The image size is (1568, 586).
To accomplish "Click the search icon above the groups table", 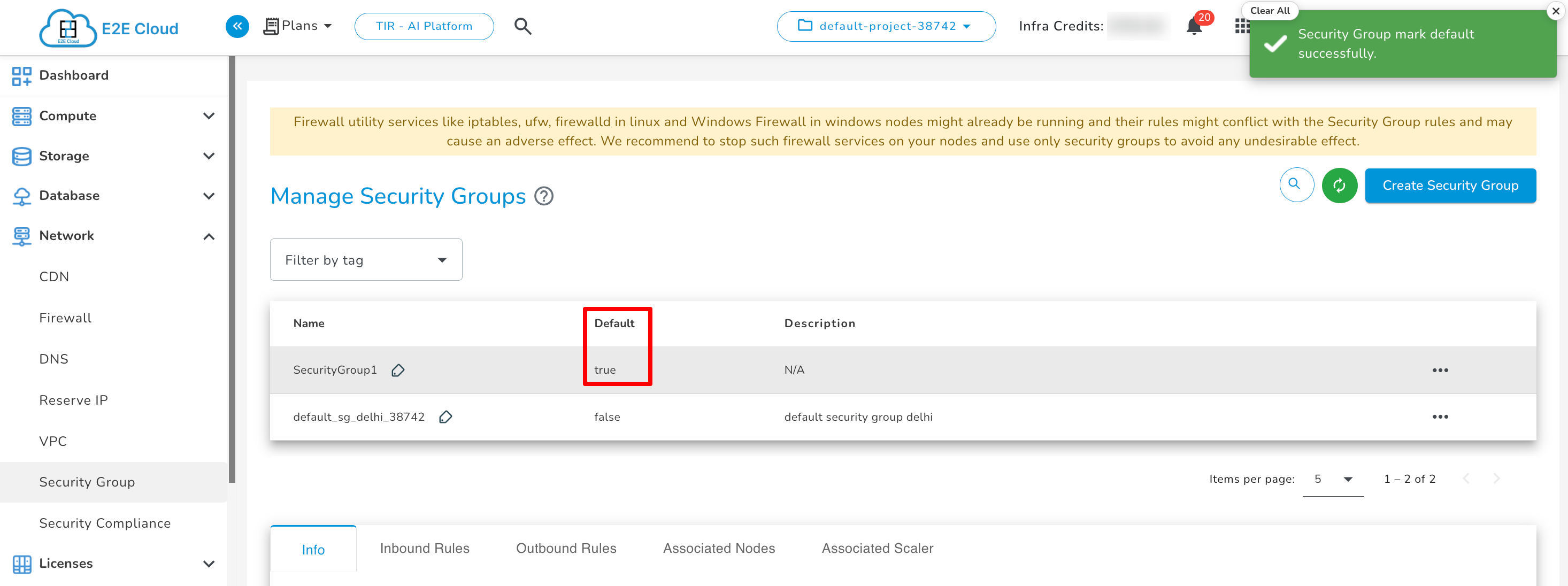I will [x=1296, y=185].
